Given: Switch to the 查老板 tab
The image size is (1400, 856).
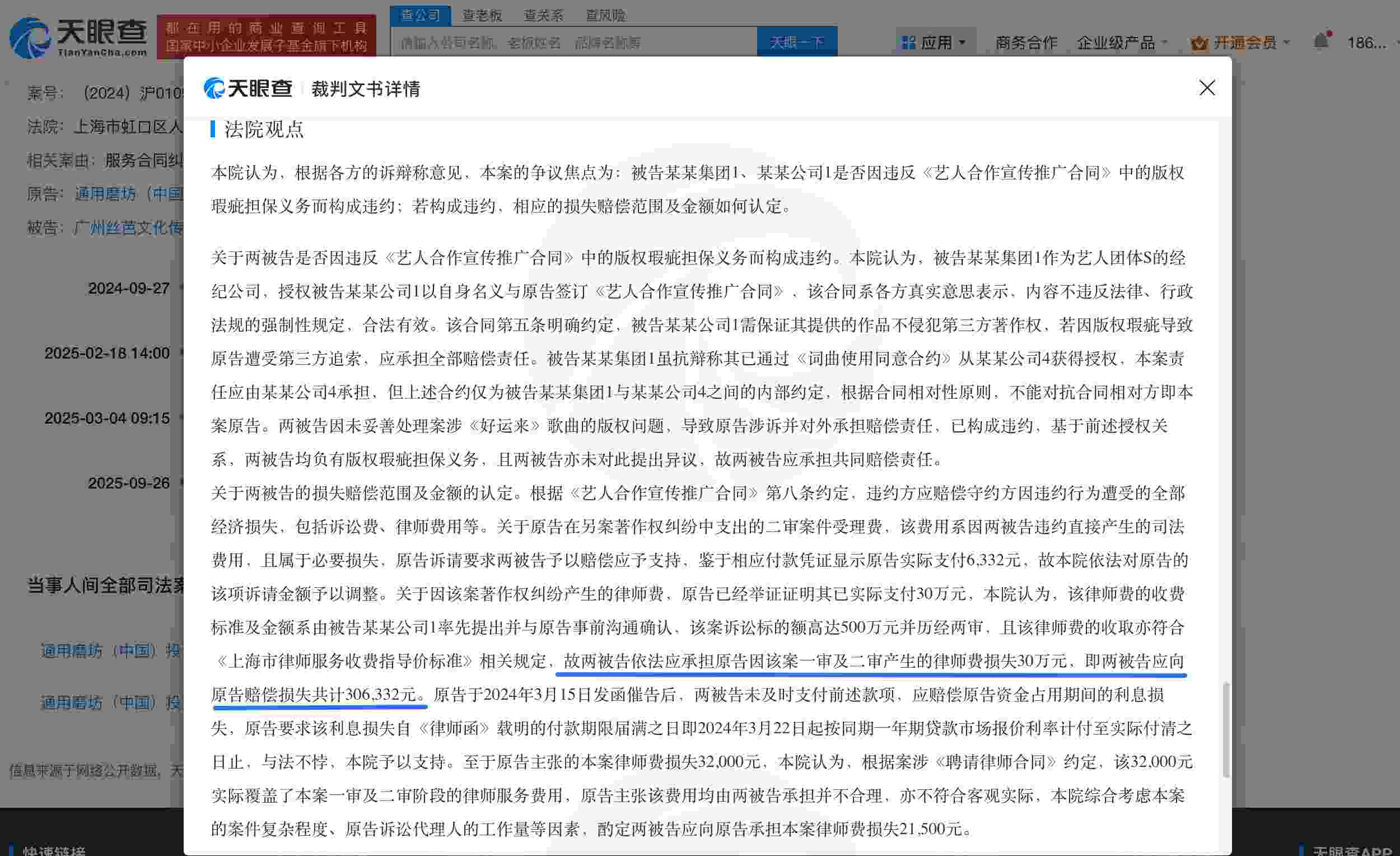Looking at the screenshot, I should 480,15.
